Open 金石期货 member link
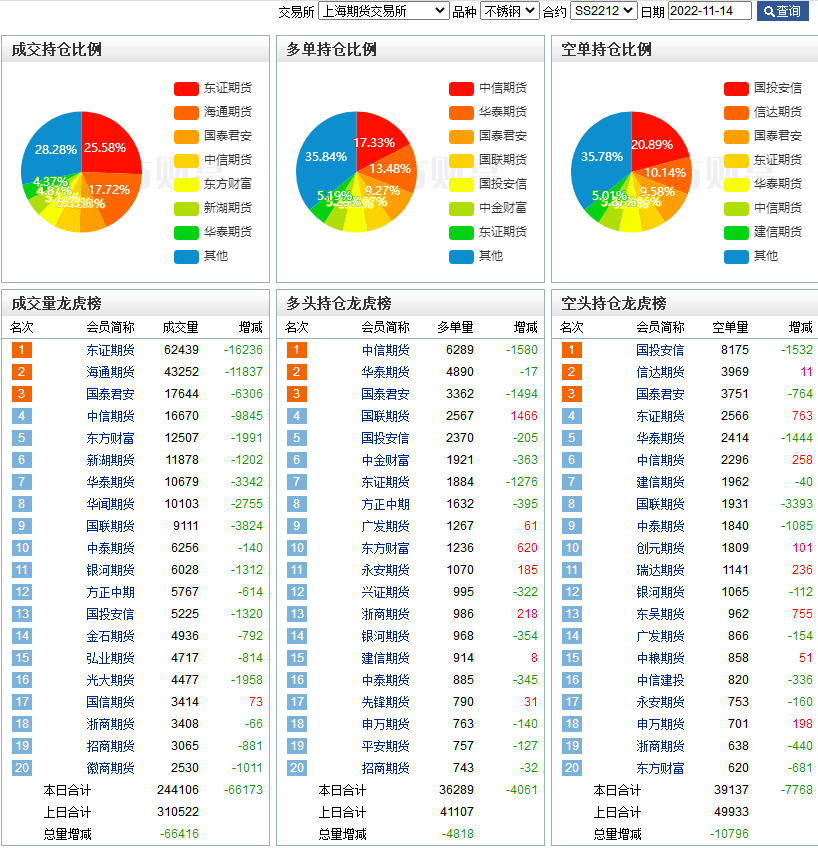 pos(110,636)
